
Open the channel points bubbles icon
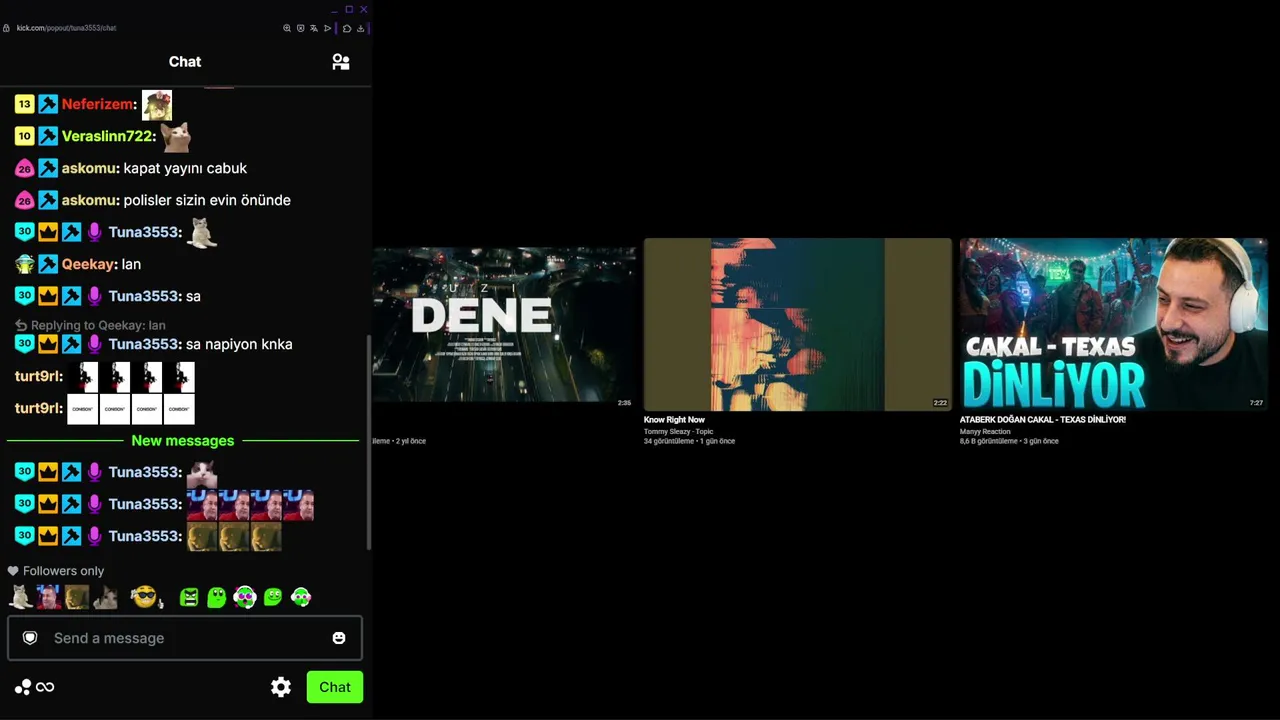click(x=23, y=687)
